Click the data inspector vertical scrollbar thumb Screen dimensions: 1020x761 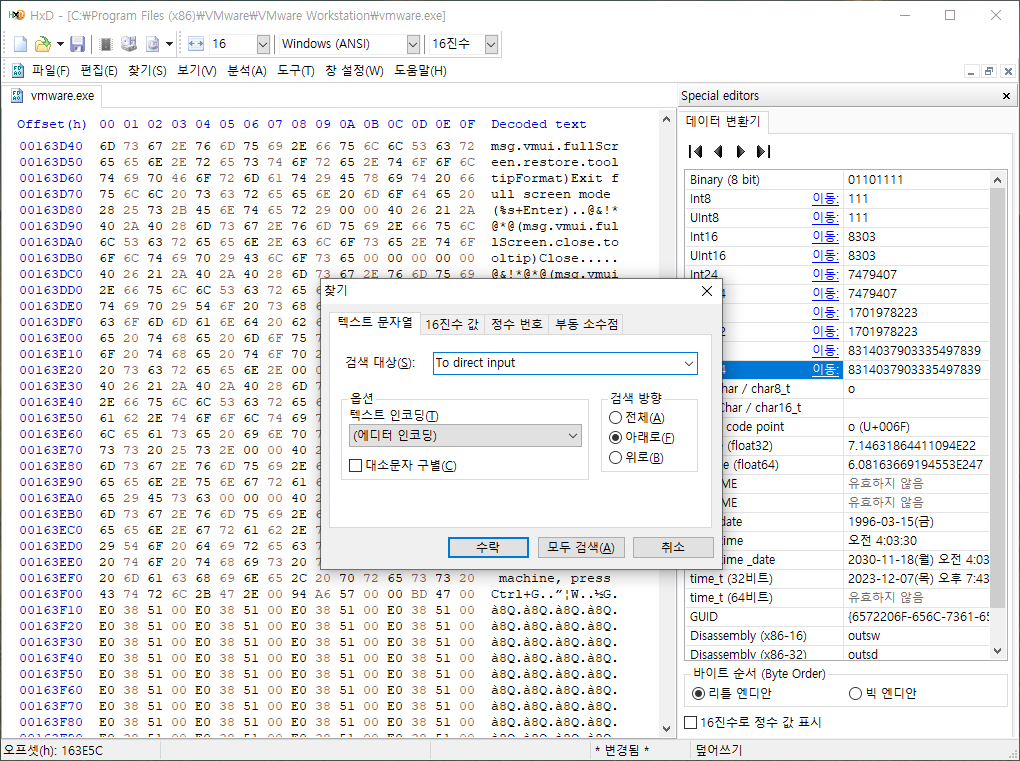coord(997,397)
